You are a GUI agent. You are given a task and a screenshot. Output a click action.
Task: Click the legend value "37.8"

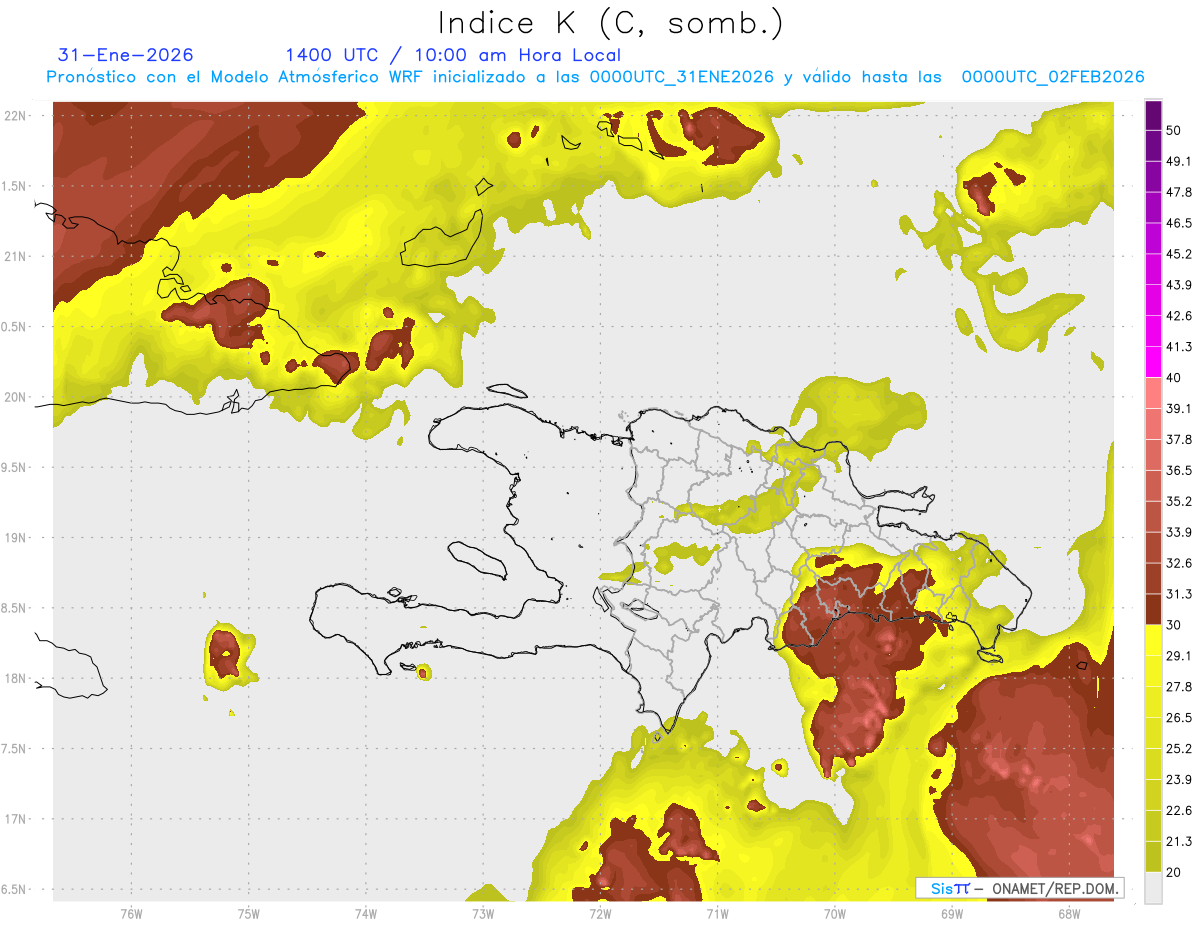[1179, 439]
